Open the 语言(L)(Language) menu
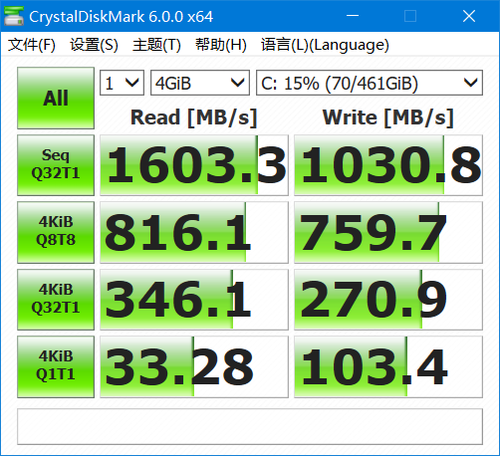This screenshot has width=500, height=456. 325,45
